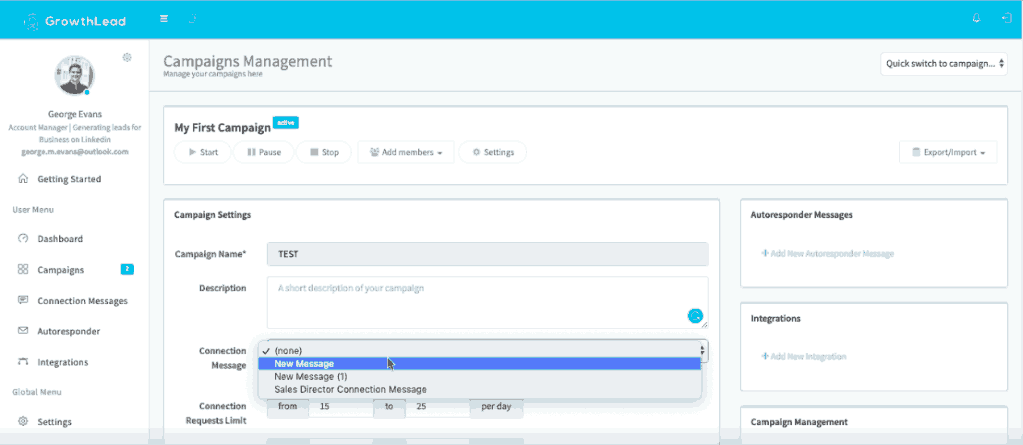Click the Connection Messages chat icon
This screenshot has width=1023, height=445.
tap(23, 300)
